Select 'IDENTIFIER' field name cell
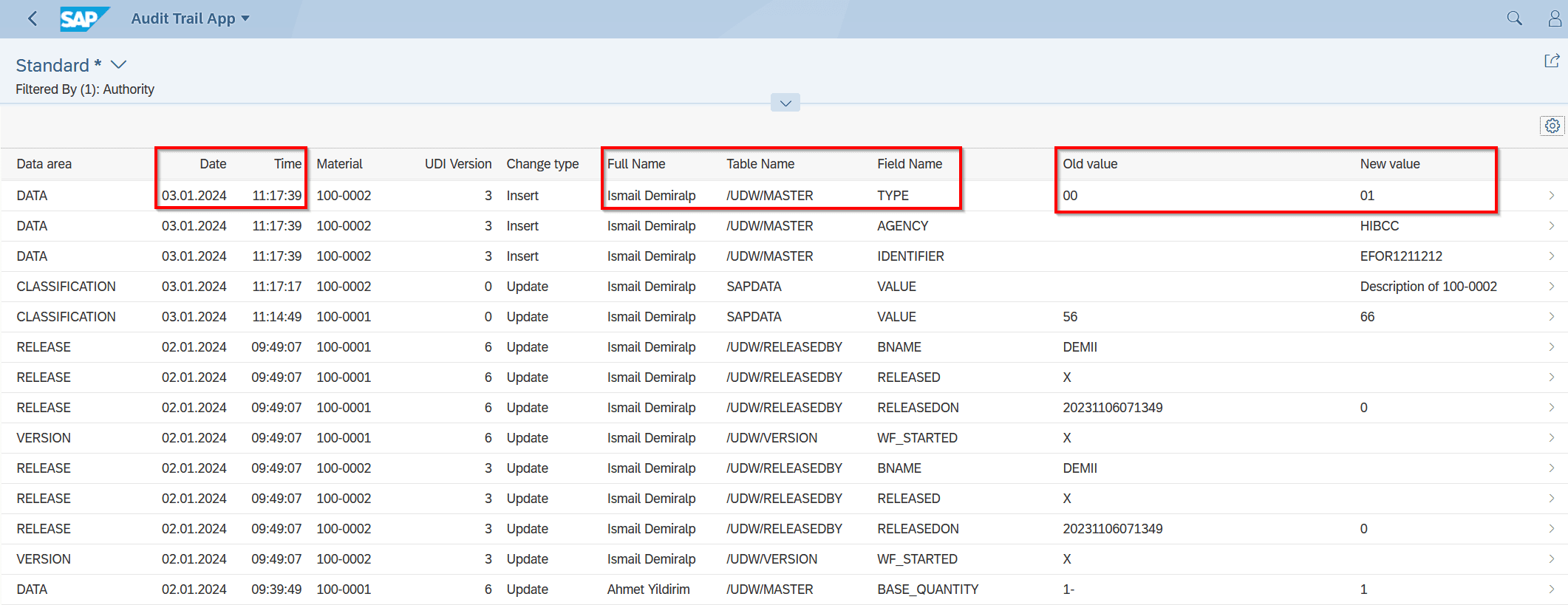Viewport: 1568px width, 605px height. 910,256
